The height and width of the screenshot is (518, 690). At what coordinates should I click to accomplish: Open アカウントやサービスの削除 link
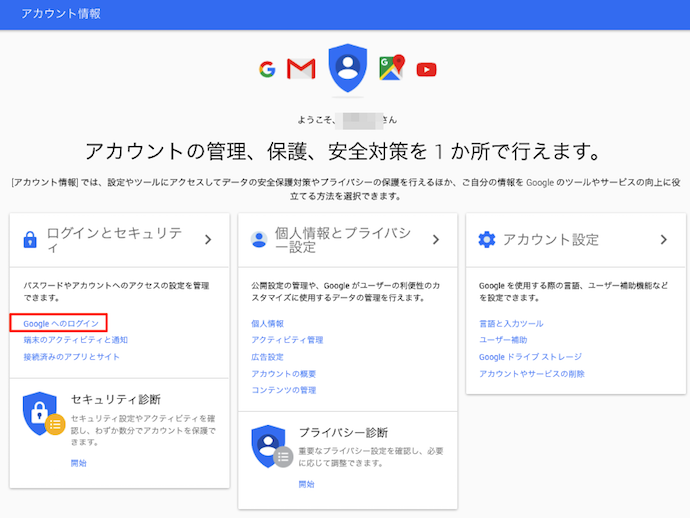[532, 374]
